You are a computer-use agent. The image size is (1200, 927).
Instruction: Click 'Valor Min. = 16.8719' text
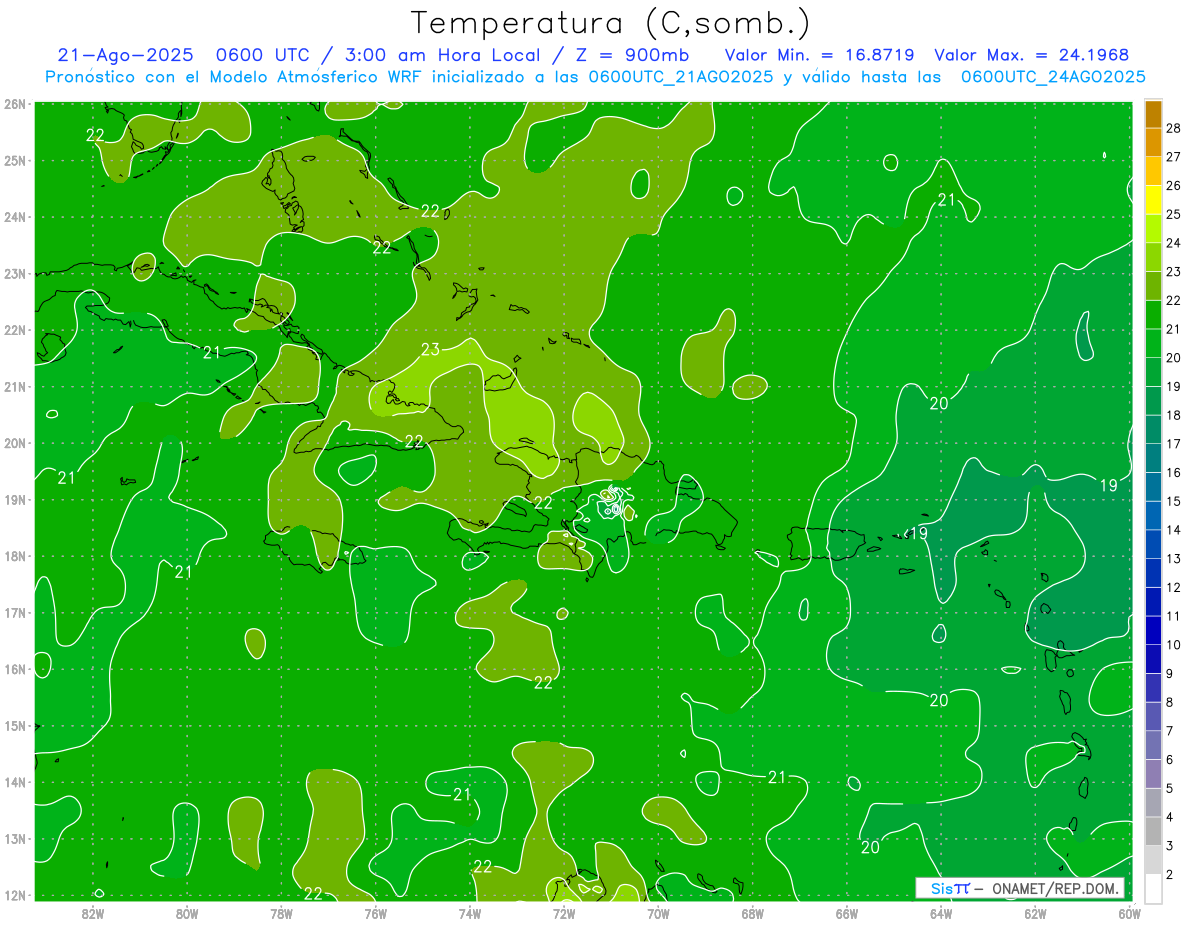819,55
